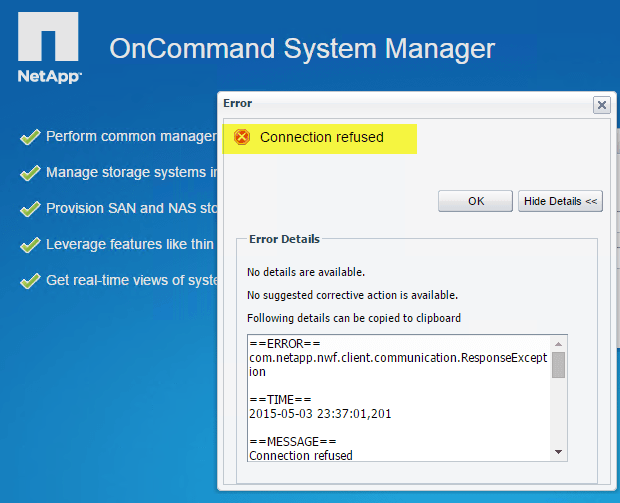Click the OnCommand System Manager title
Viewport: 620px width, 503px height.
[302, 49]
